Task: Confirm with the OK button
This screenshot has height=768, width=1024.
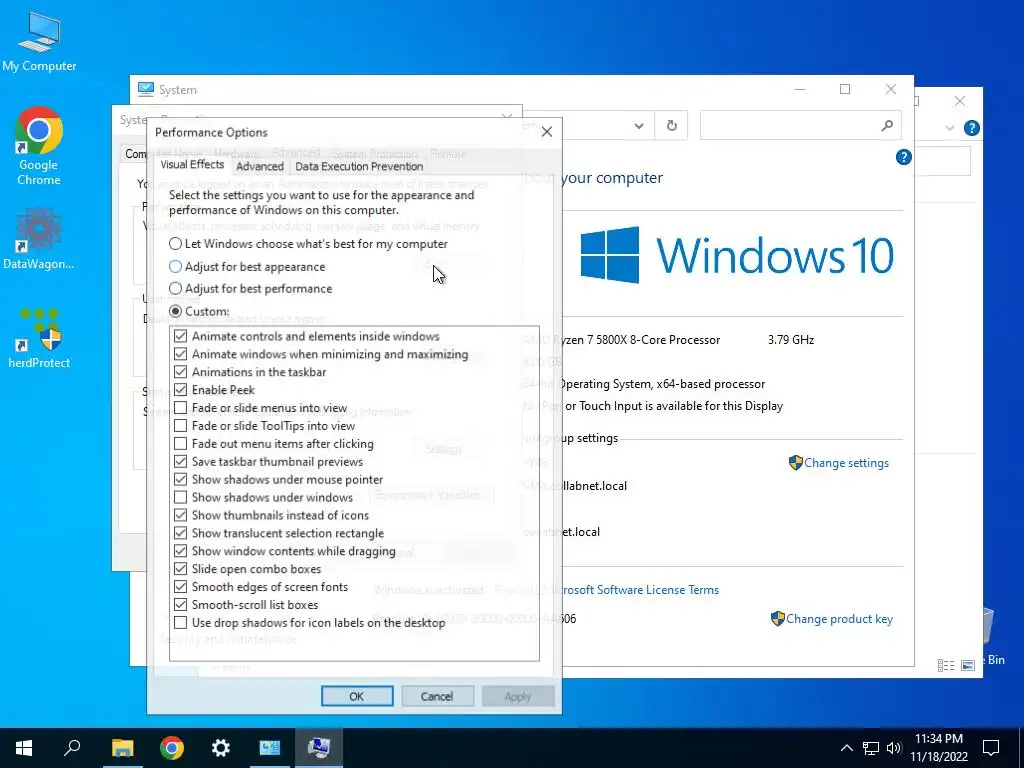Action: (x=357, y=696)
